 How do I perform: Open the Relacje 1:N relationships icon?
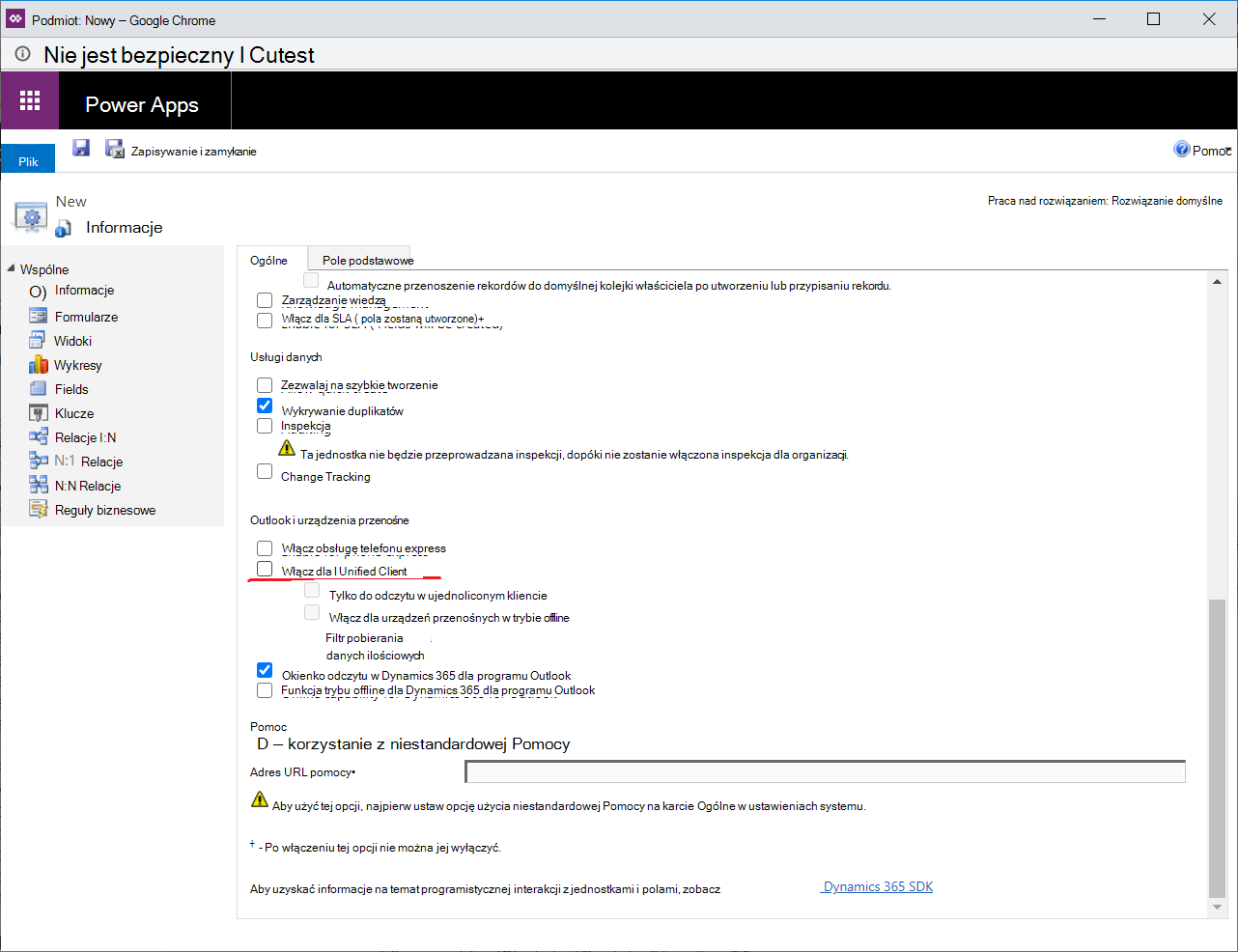(x=38, y=436)
